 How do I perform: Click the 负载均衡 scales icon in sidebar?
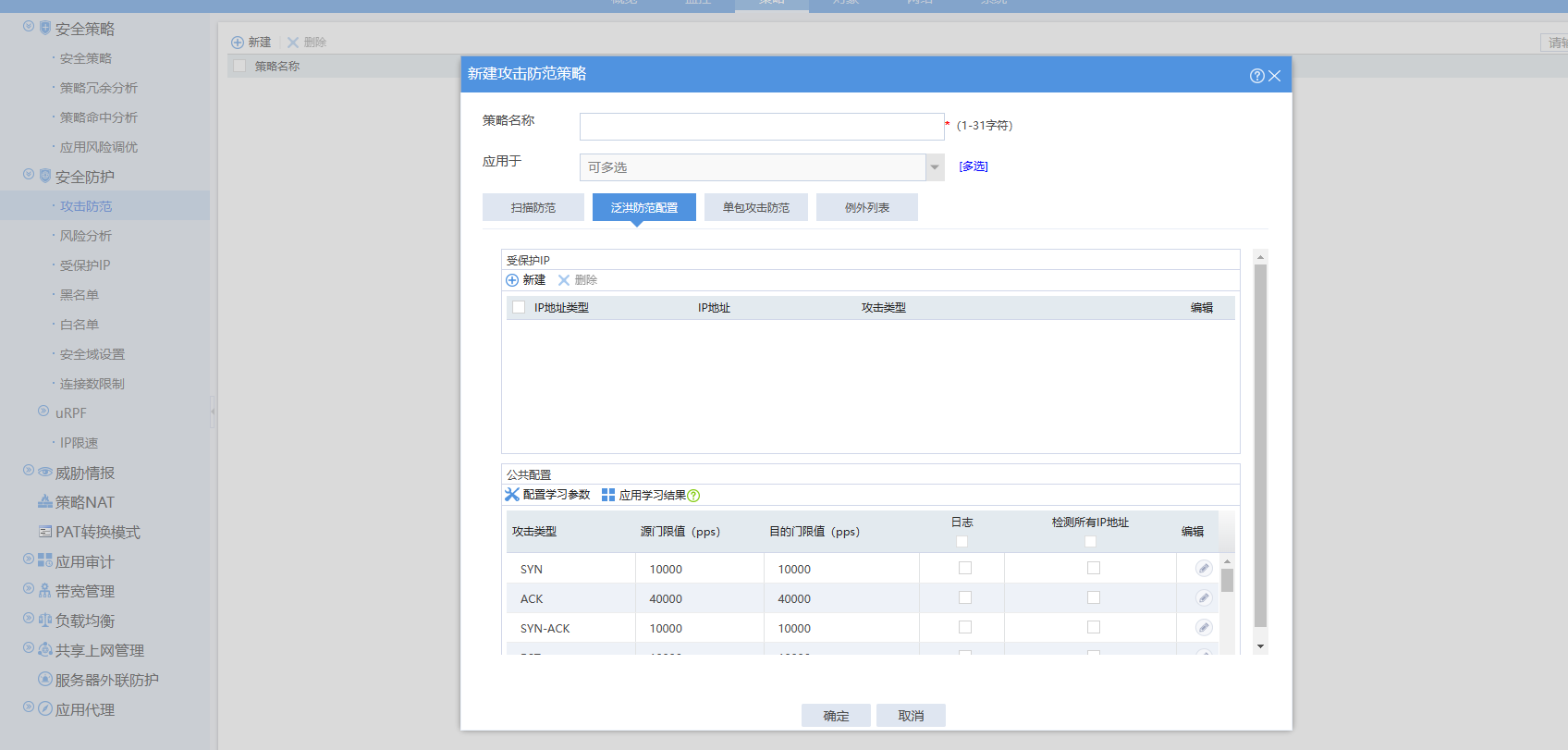point(45,620)
